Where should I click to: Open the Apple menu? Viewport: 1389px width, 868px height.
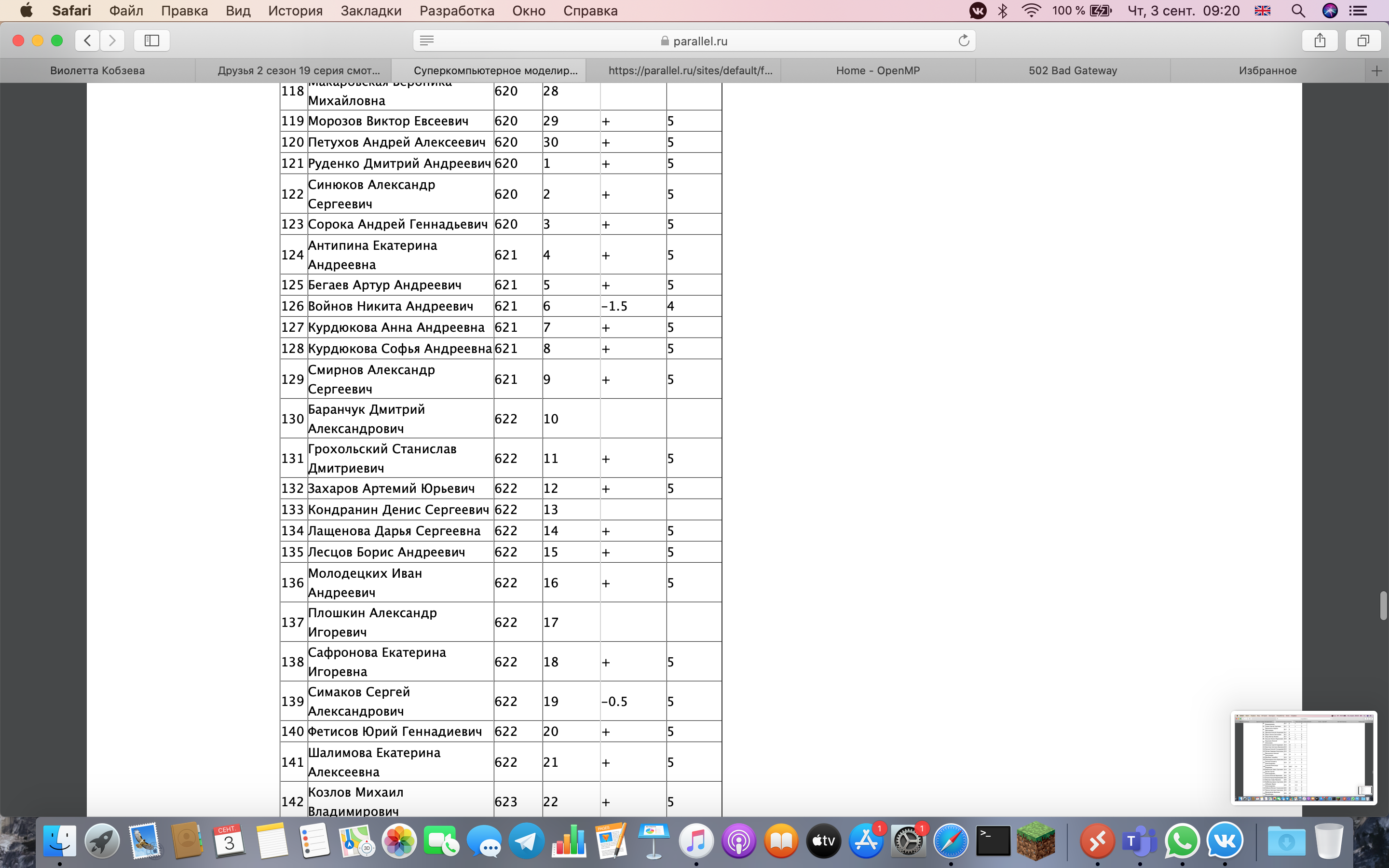[x=27, y=10]
